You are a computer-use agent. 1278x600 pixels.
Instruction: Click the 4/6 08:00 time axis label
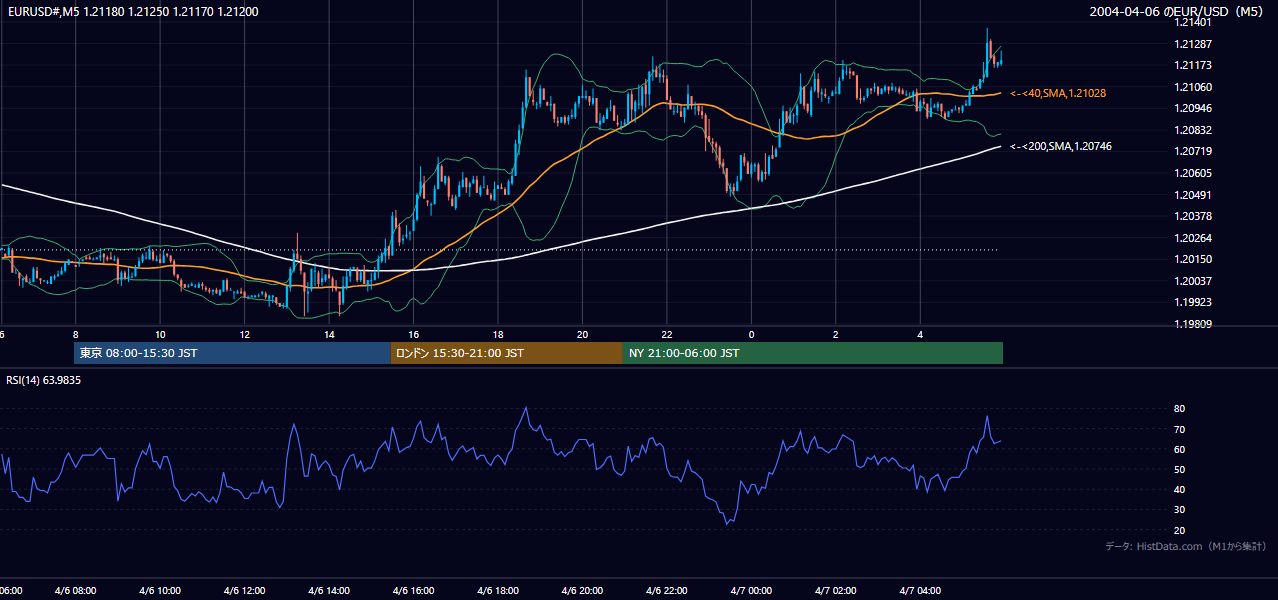(75, 591)
